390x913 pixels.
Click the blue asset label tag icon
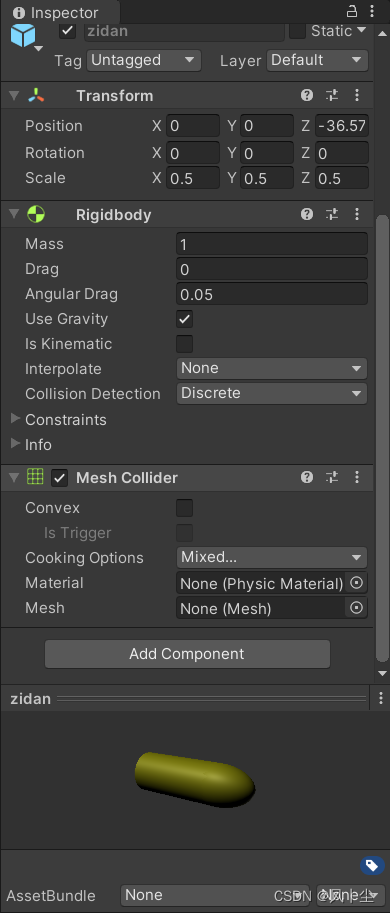click(372, 865)
